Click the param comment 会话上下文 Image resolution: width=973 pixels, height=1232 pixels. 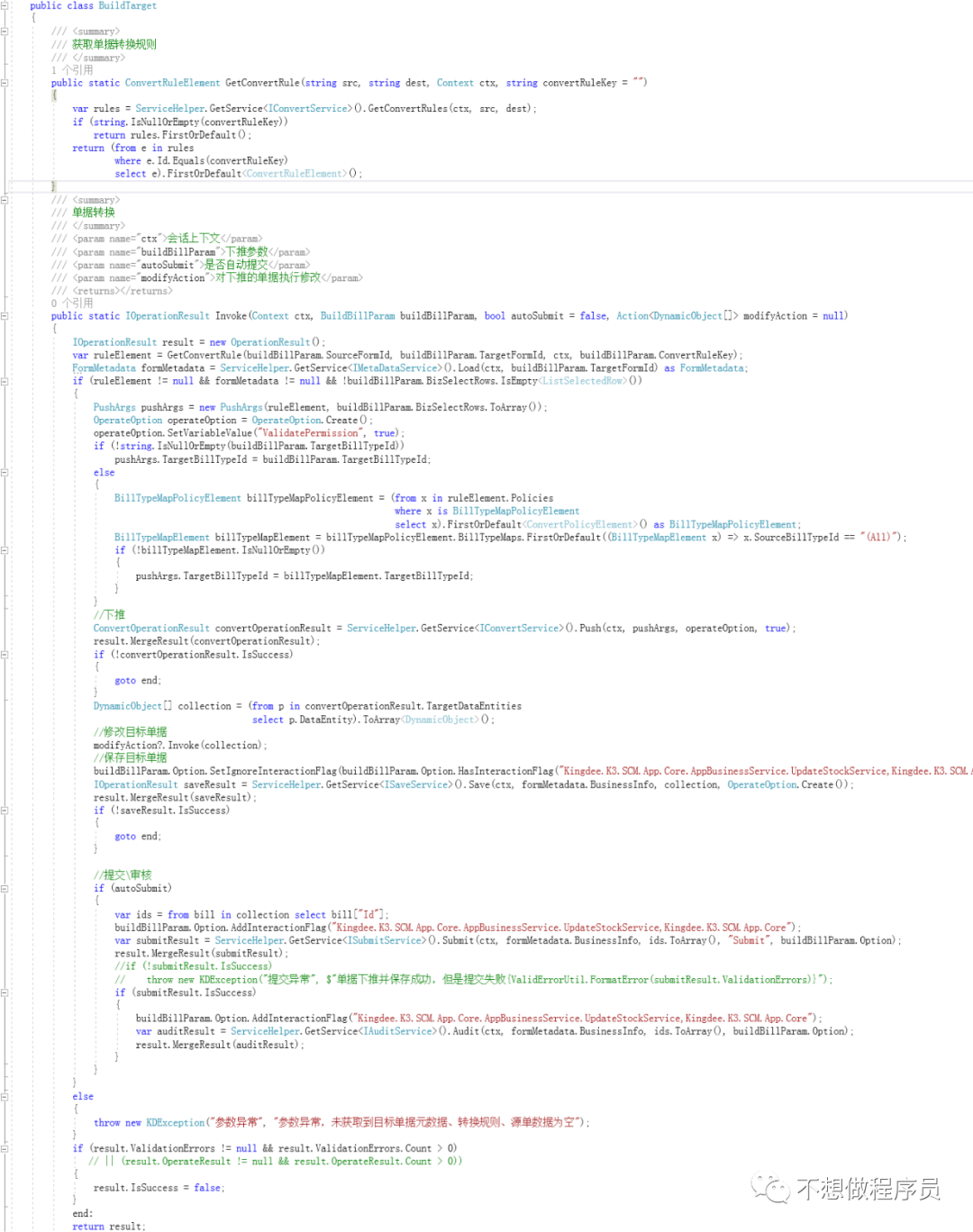194,239
